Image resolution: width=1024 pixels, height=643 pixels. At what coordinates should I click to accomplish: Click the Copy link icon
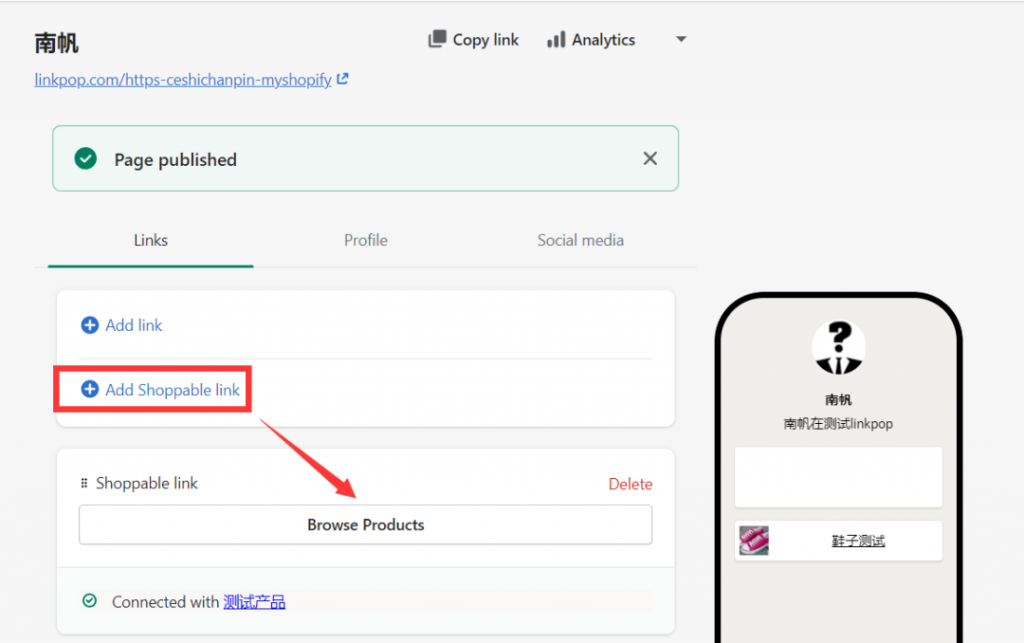(x=437, y=39)
